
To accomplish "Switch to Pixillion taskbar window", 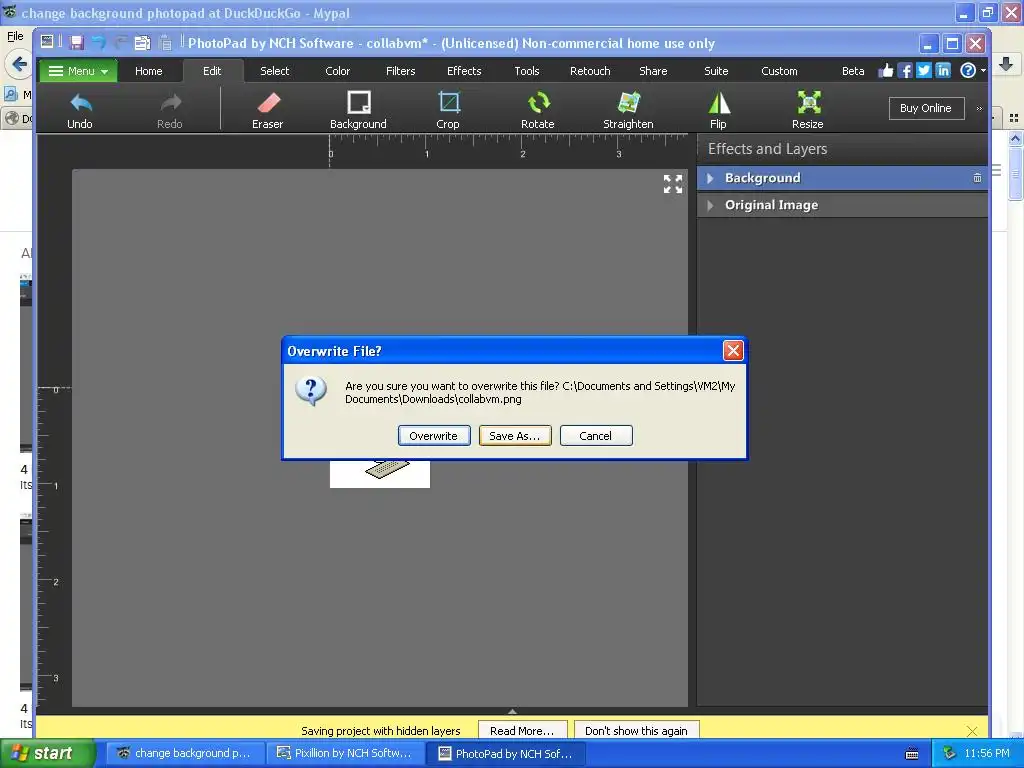I will [345, 753].
